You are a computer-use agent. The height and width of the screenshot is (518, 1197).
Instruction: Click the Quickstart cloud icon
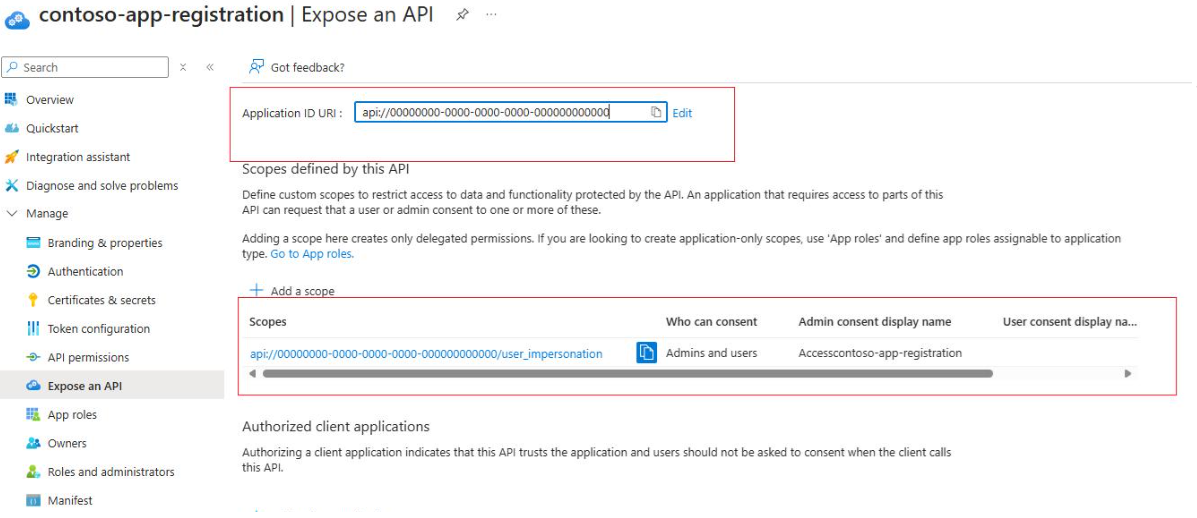tap(11, 128)
